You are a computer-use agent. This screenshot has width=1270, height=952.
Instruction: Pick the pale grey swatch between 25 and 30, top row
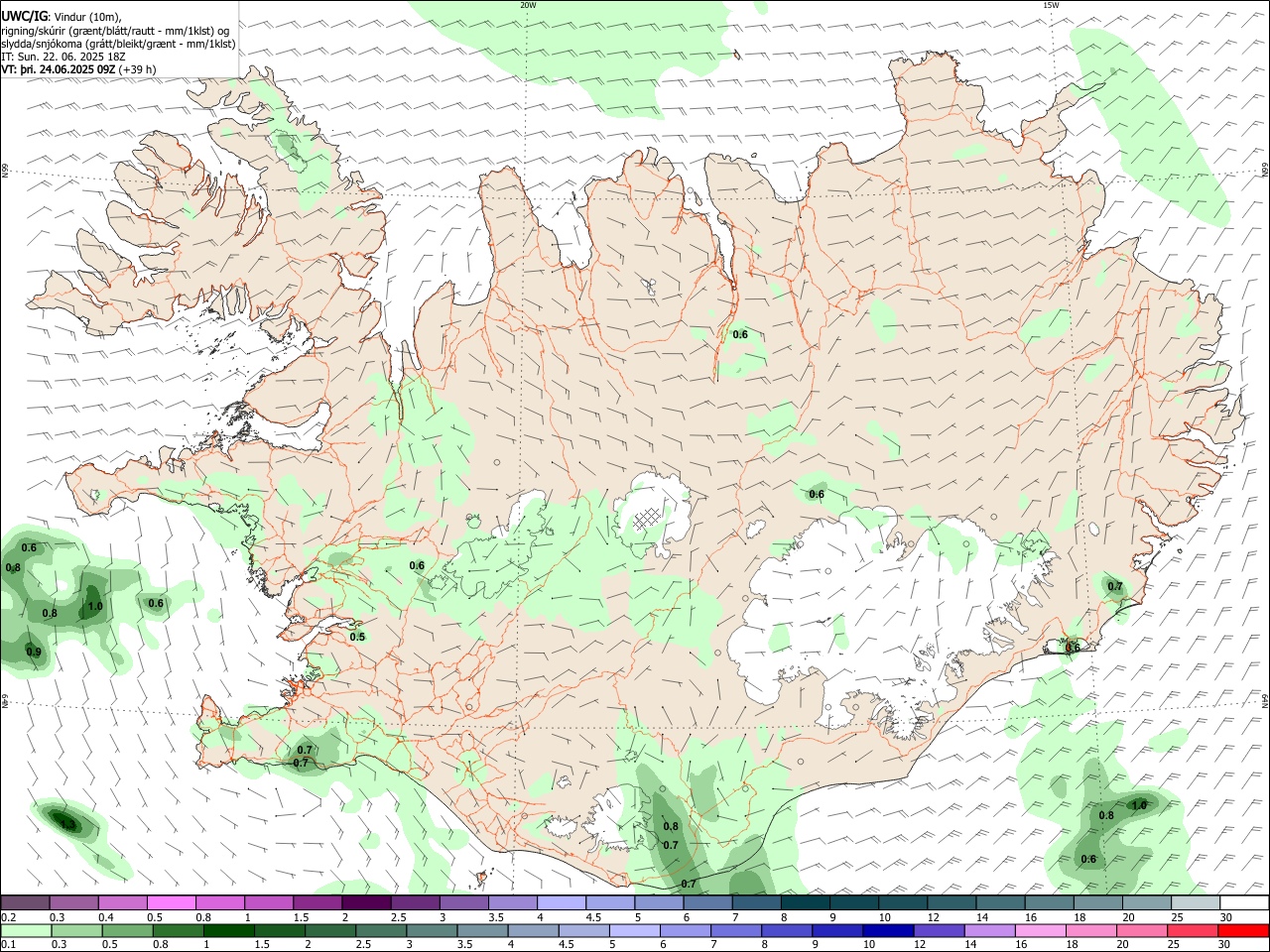coord(1197,903)
